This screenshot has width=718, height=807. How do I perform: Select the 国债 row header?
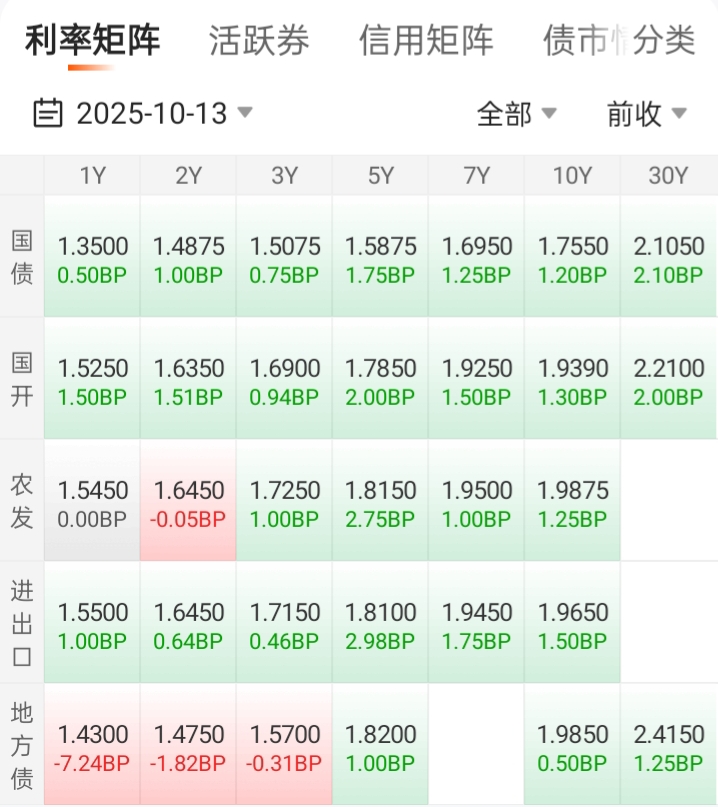pos(22,257)
